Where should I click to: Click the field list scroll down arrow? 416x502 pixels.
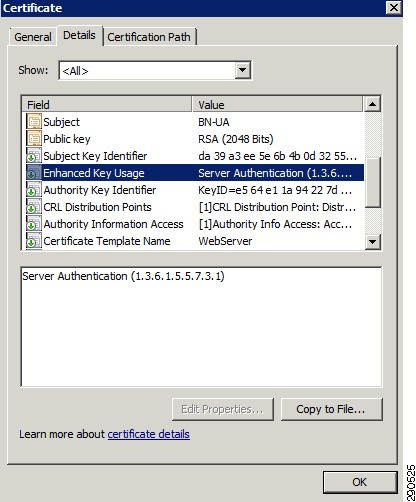pos(372,241)
